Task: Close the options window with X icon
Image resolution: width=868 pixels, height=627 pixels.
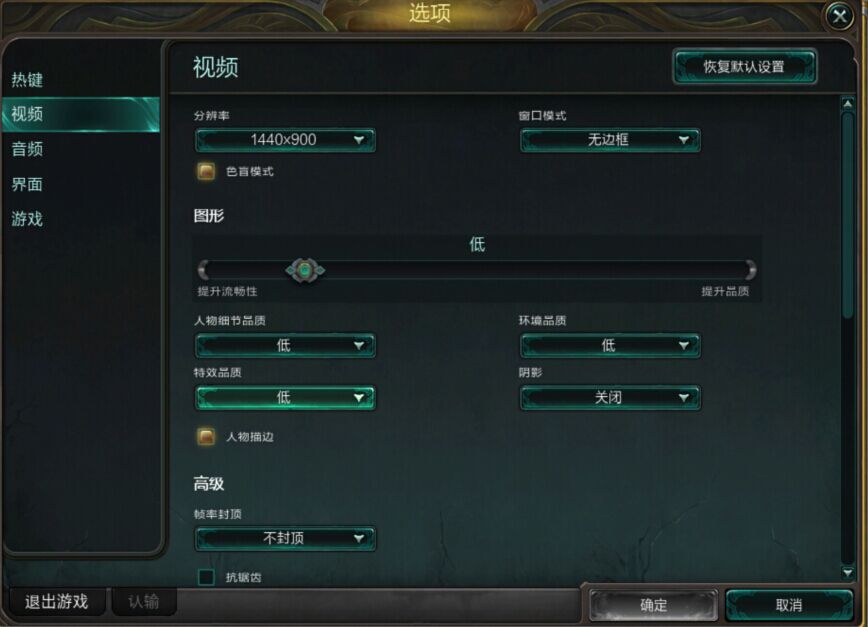Action: coord(839,16)
